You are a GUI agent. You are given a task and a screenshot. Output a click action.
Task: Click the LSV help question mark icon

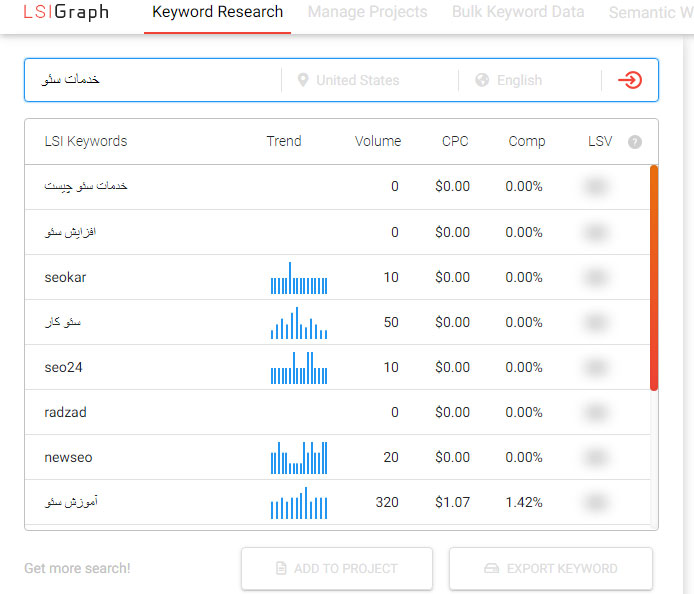pyautogui.click(x=634, y=142)
